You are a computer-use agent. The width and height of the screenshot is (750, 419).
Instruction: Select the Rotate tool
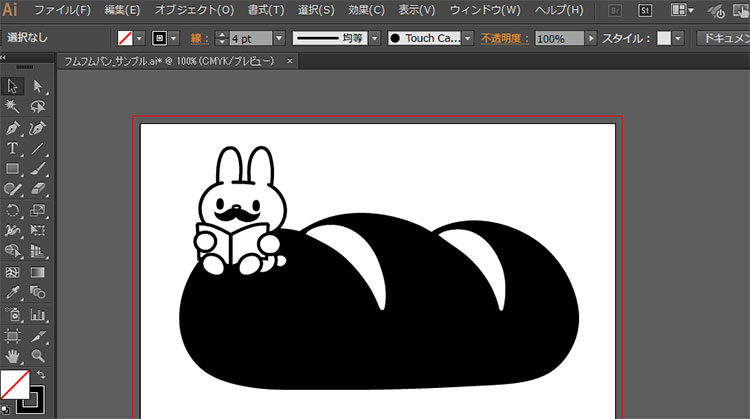coord(12,210)
